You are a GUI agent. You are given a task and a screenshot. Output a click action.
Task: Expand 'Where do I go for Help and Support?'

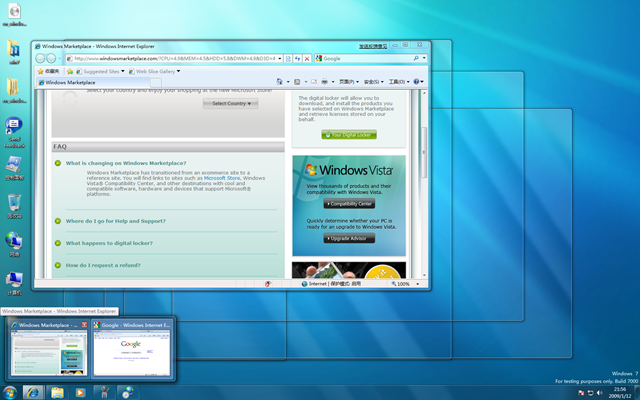click(x=116, y=221)
